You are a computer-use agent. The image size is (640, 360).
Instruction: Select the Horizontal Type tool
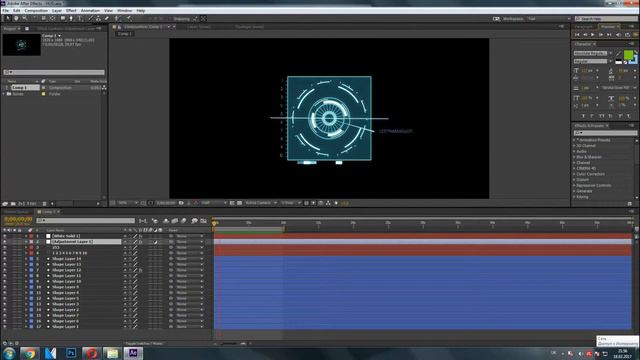tap(80, 18)
